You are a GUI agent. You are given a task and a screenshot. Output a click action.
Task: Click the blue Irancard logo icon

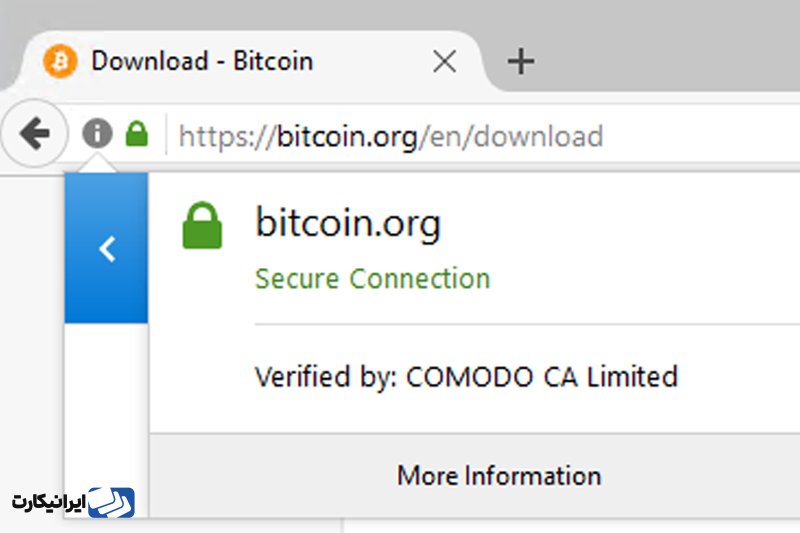point(111,502)
